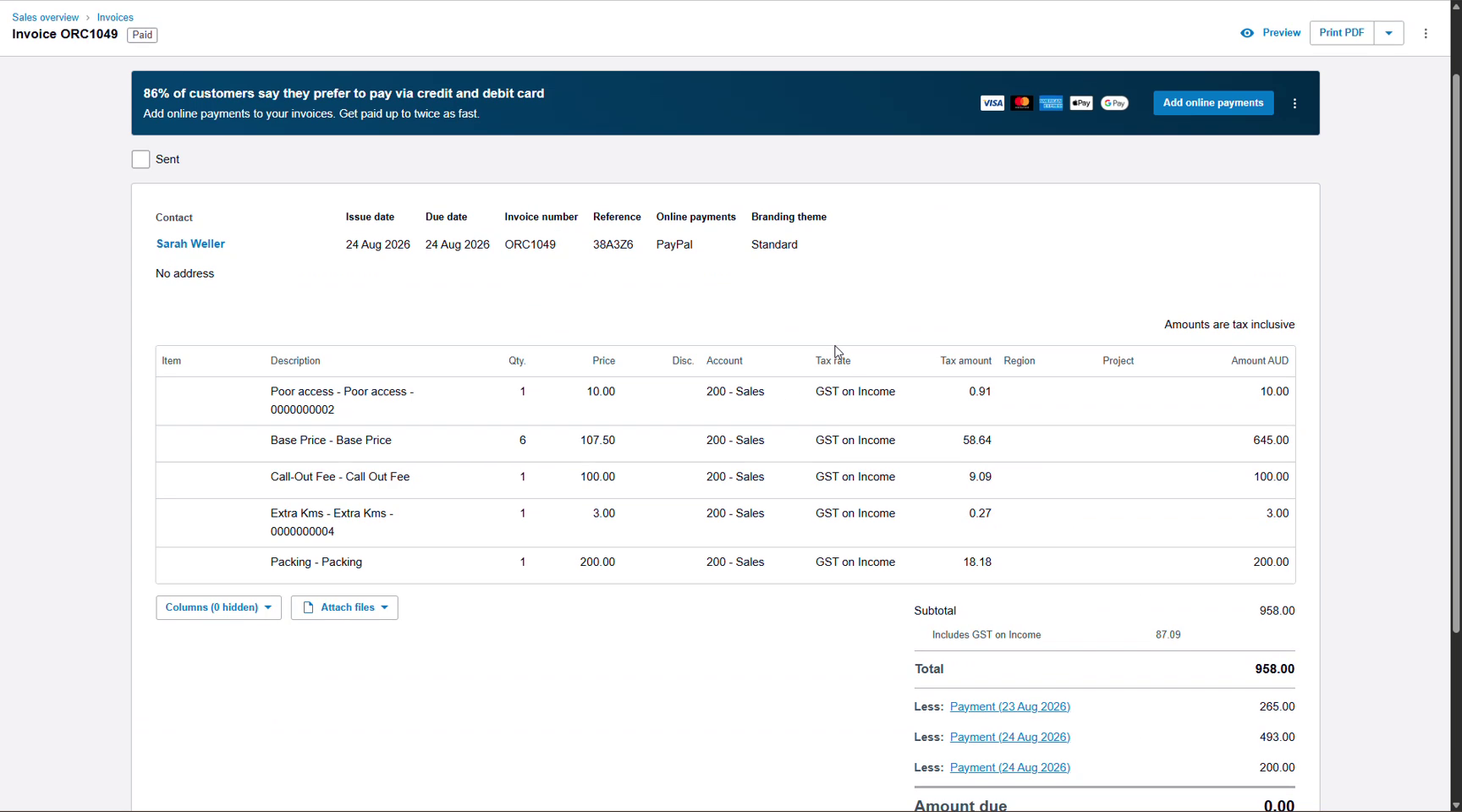Viewport: 1462px width, 812px height.
Task: Open the banner's three-dot options menu
Action: 1294,103
